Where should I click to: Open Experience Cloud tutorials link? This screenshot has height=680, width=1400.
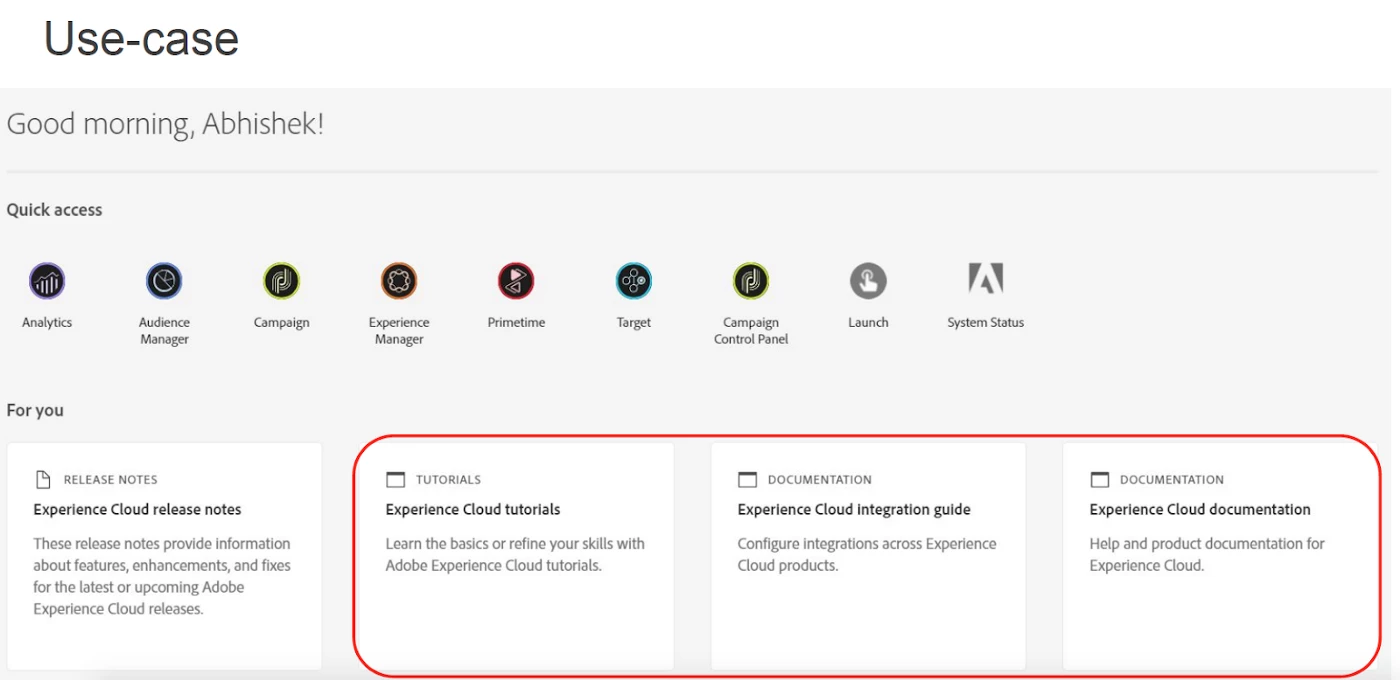(x=473, y=509)
